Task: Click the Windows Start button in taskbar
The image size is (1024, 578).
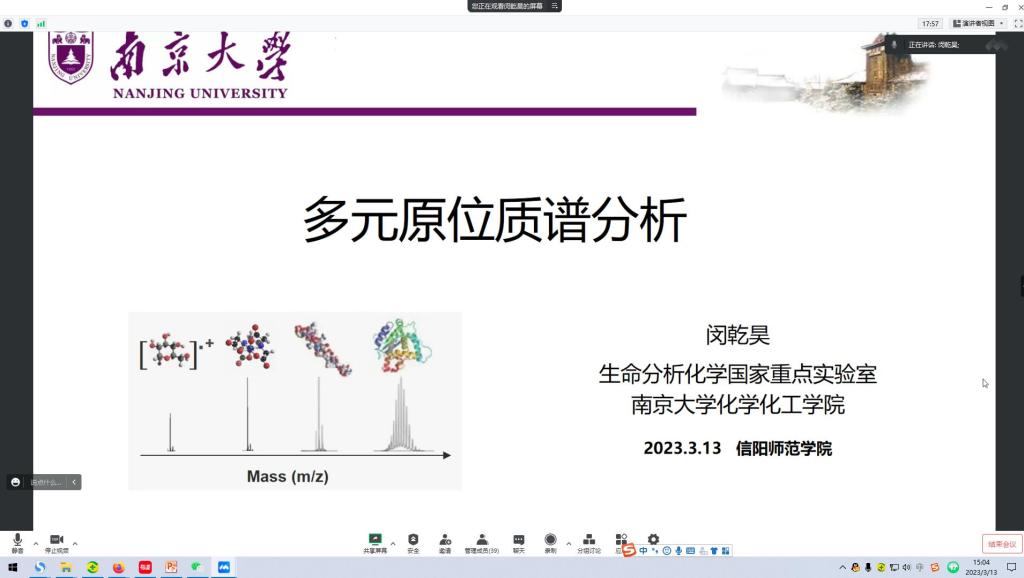Action: pyautogui.click(x=13, y=567)
